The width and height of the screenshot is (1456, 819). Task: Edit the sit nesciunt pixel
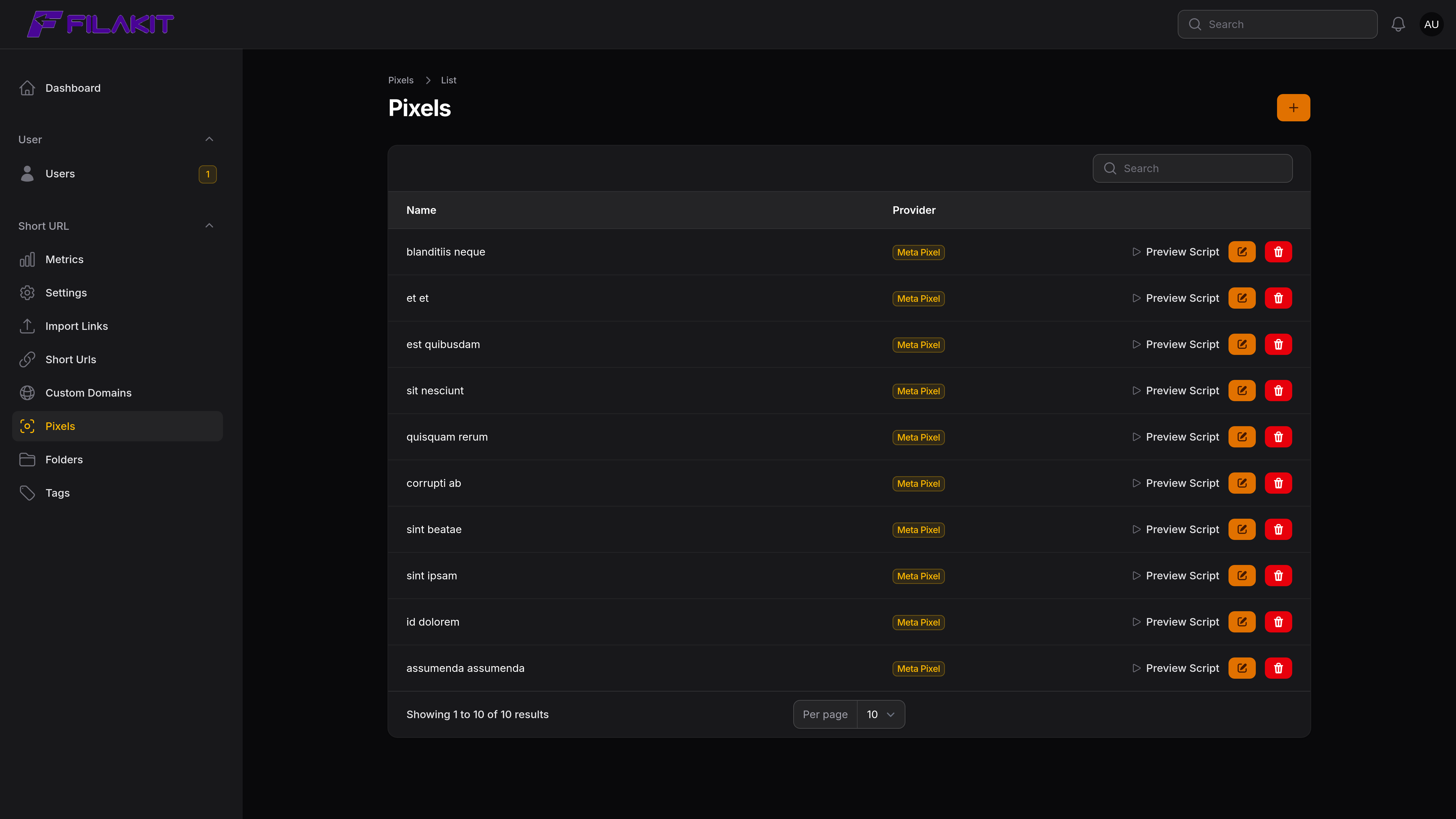[1242, 391]
